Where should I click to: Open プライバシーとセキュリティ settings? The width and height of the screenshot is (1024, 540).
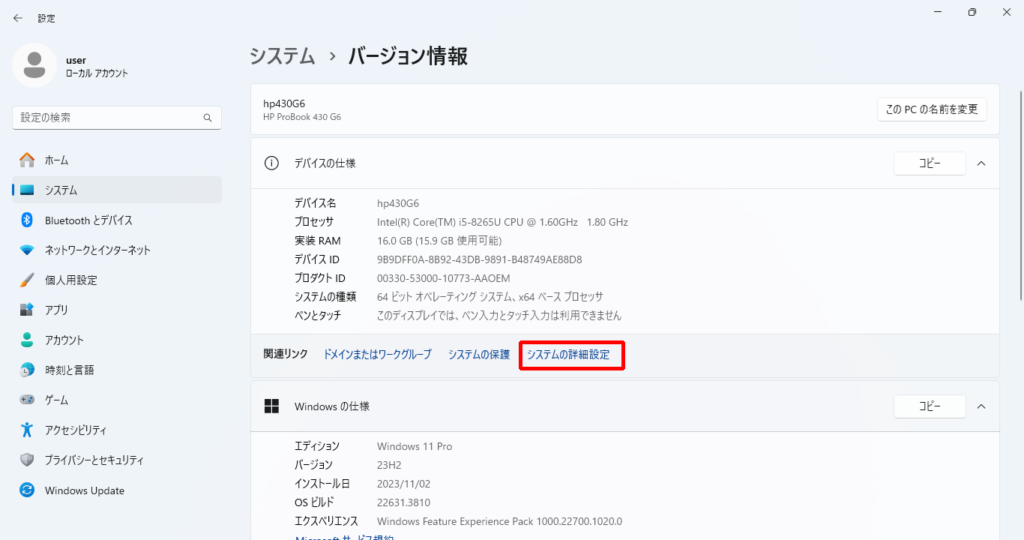(x=117, y=460)
